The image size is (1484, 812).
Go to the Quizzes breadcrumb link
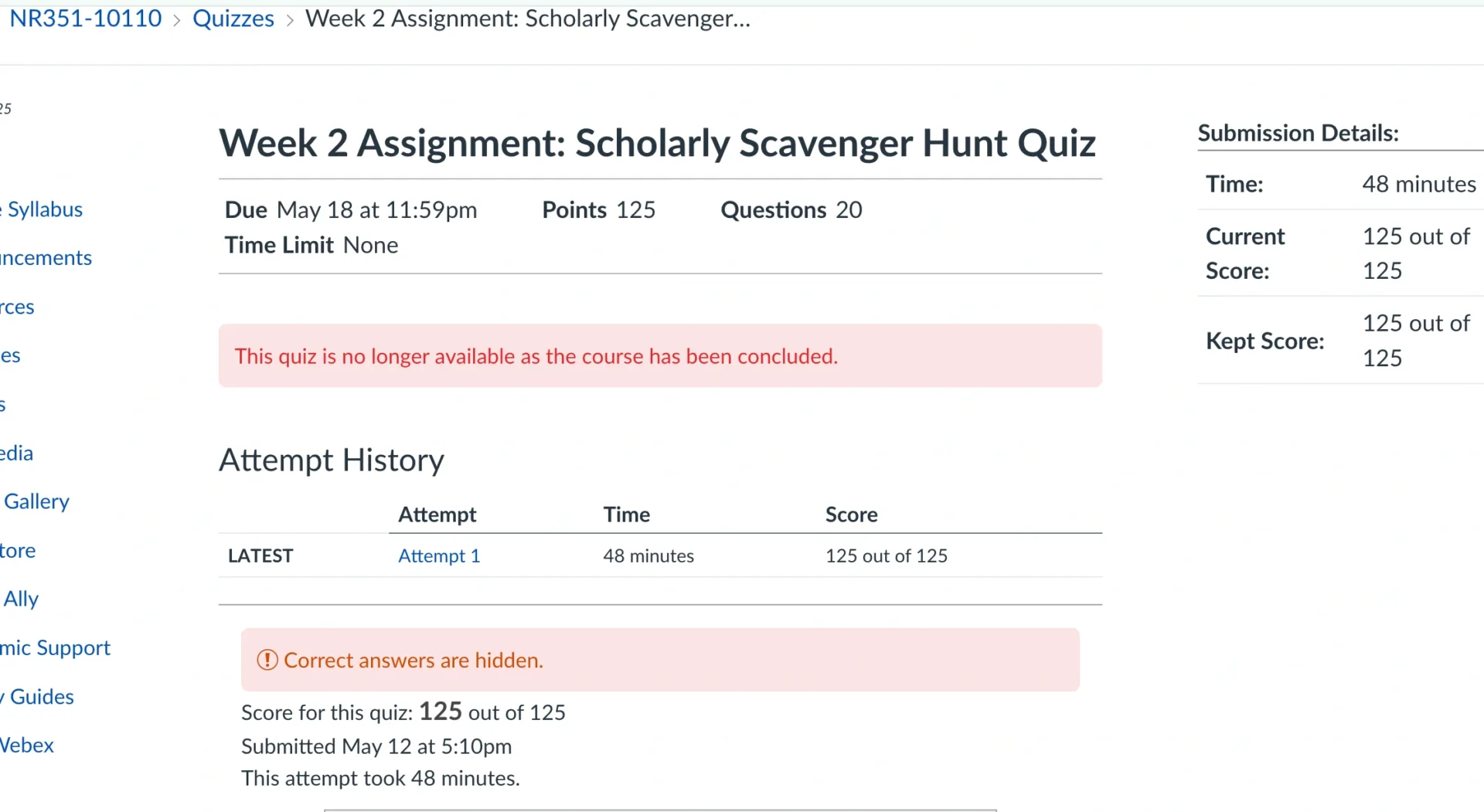[x=233, y=19]
